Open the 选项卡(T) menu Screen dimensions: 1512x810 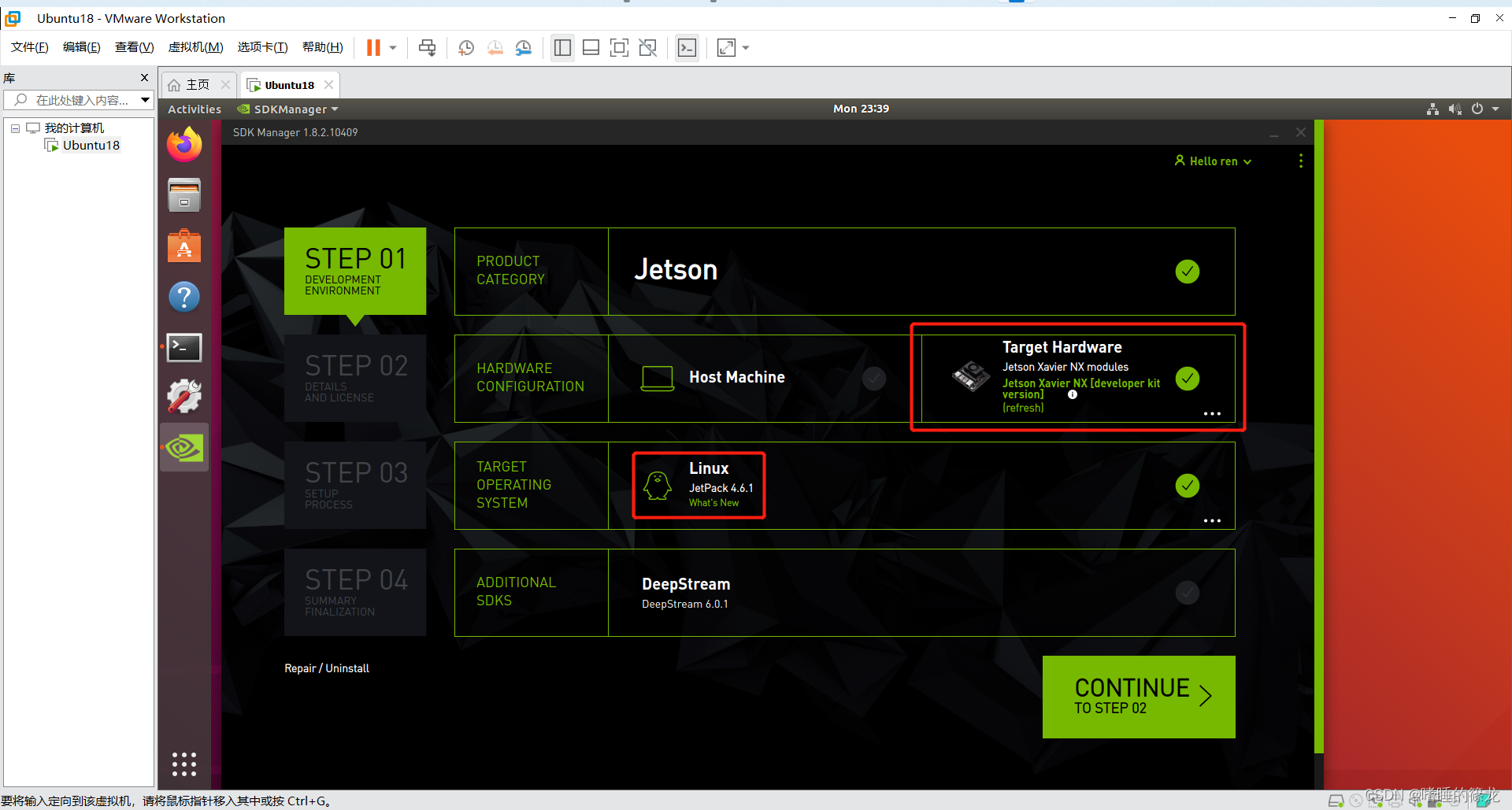pos(262,47)
